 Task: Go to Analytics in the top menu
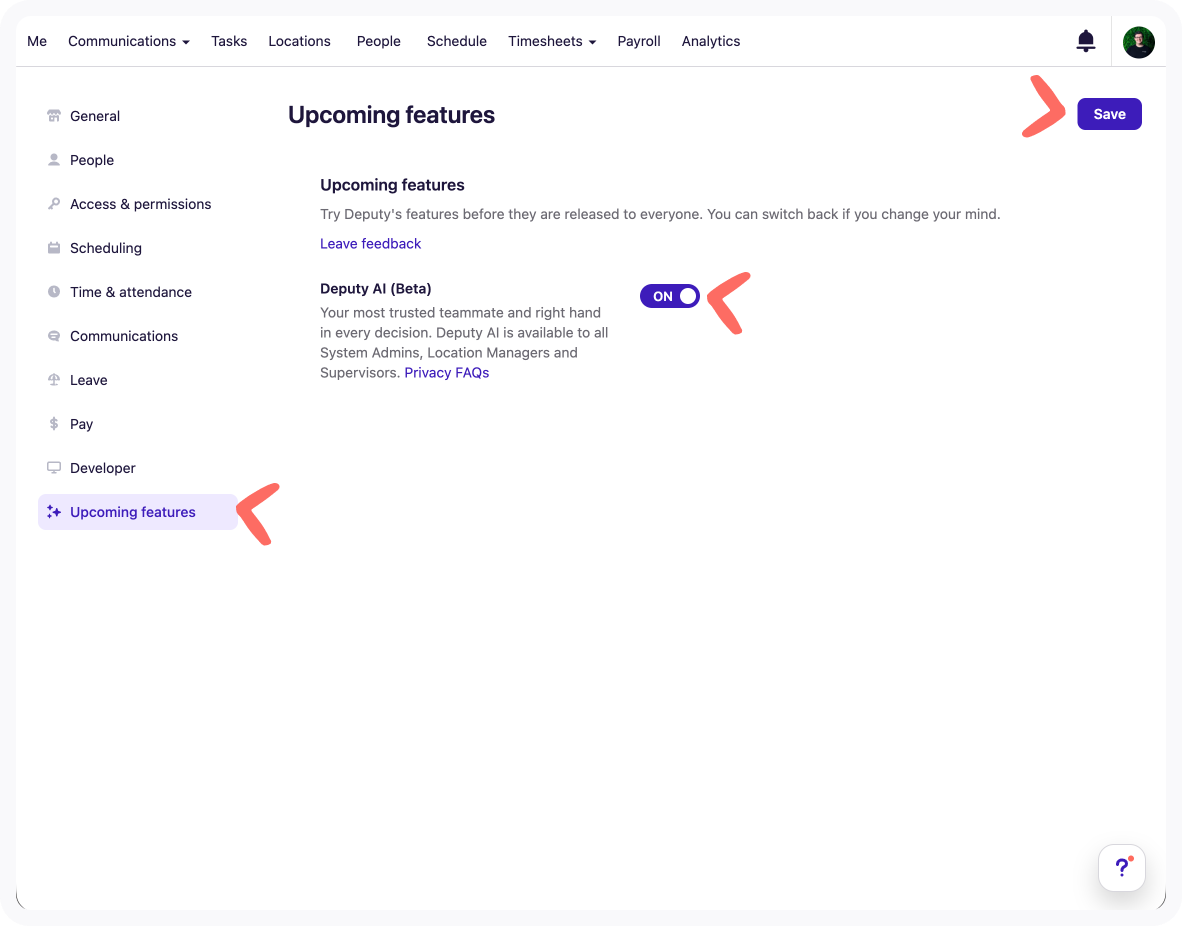click(710, 41)
